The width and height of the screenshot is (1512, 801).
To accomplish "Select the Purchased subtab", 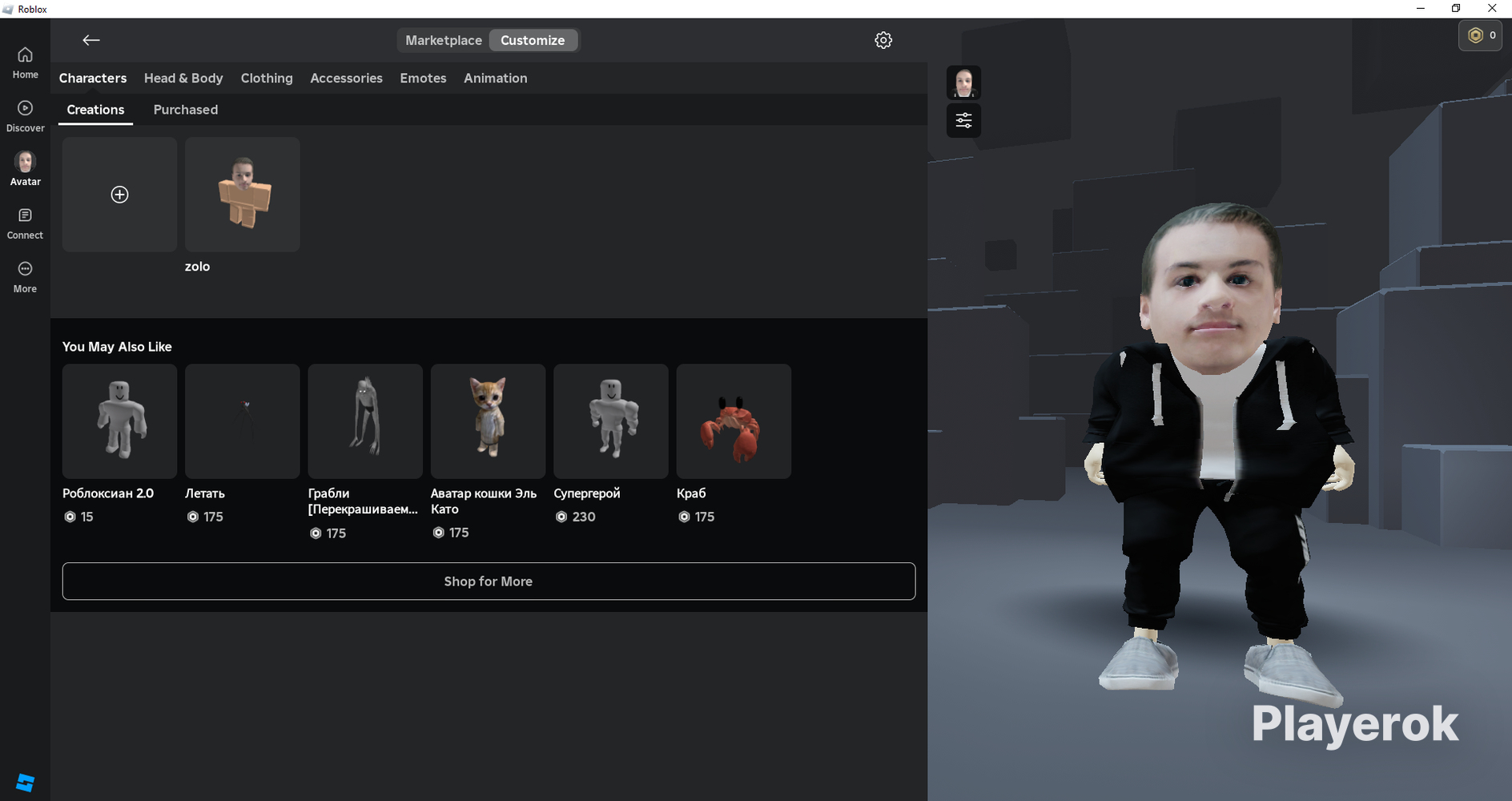I will coord(186,110).
